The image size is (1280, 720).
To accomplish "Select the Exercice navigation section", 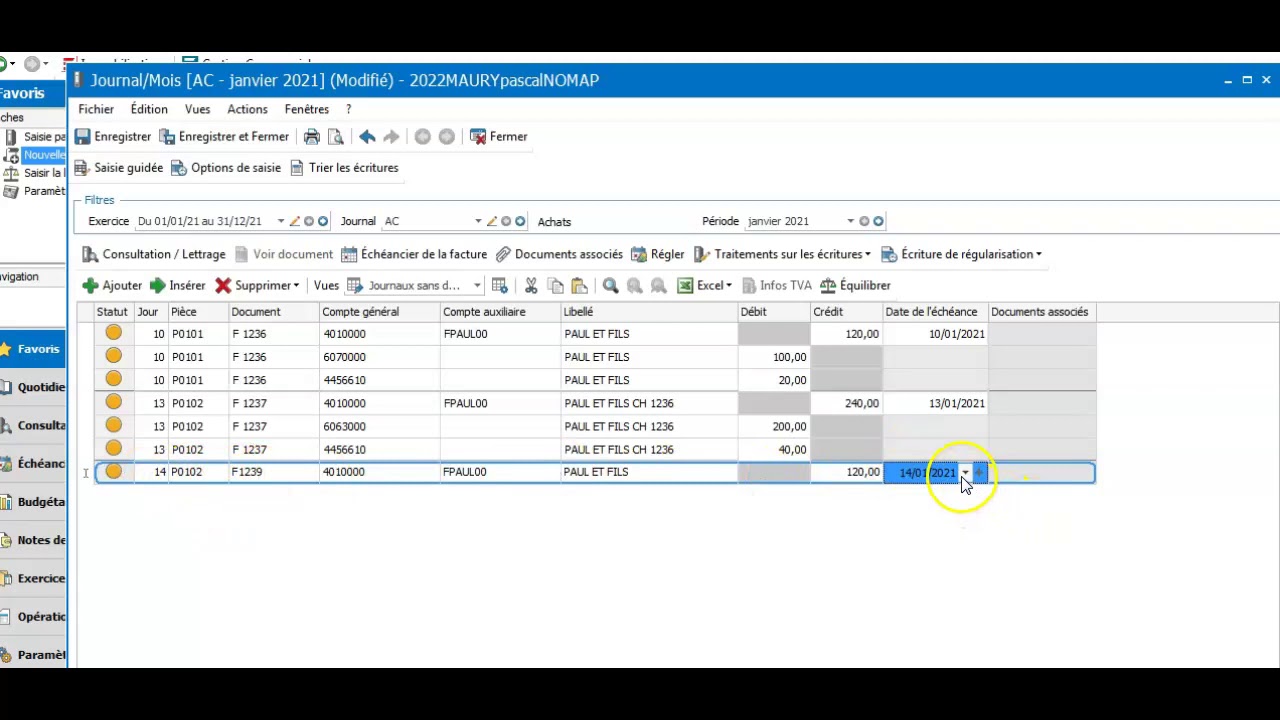I will 33,579.
